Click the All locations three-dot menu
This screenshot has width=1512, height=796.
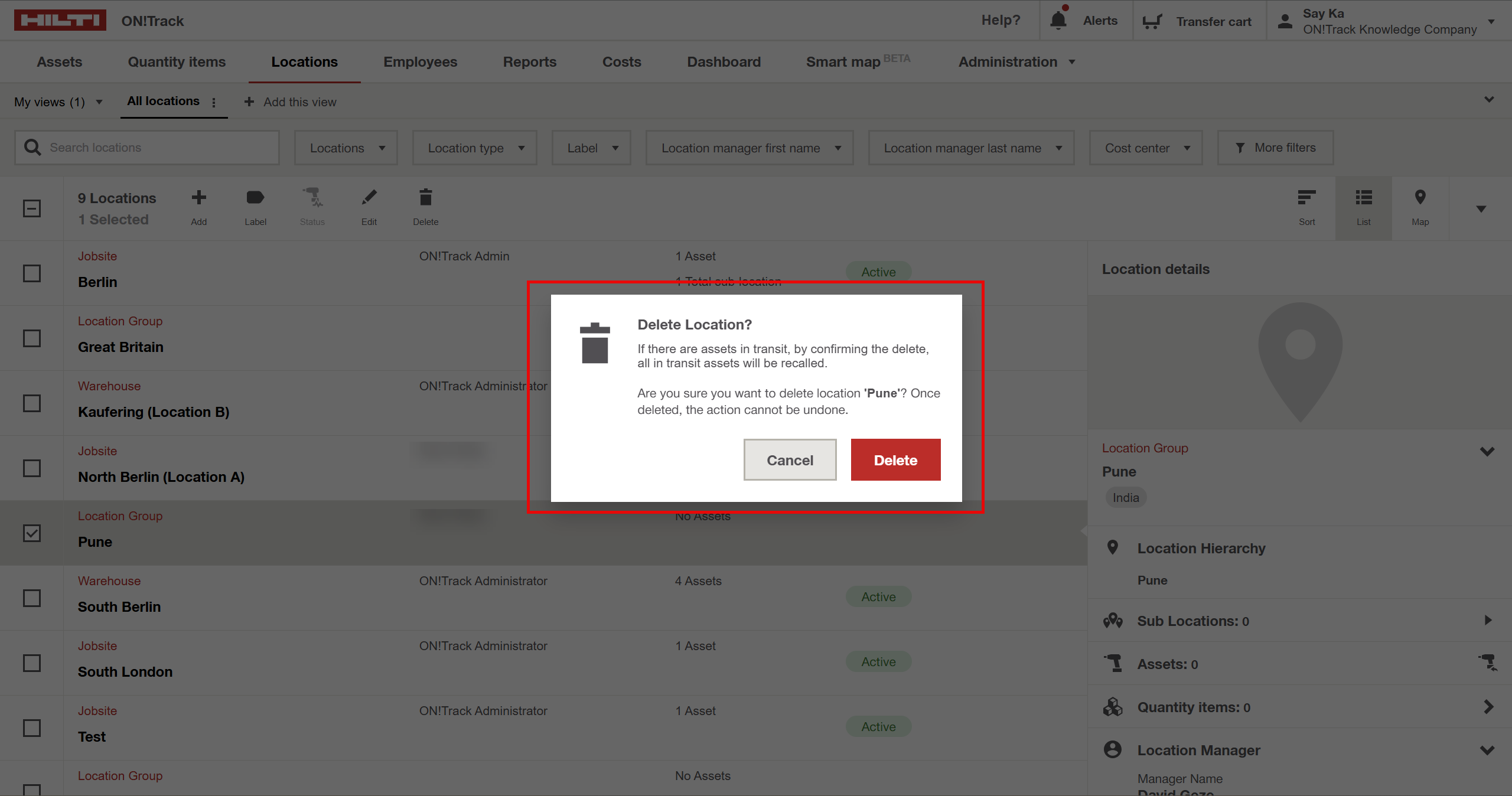(x=214, y=102)
